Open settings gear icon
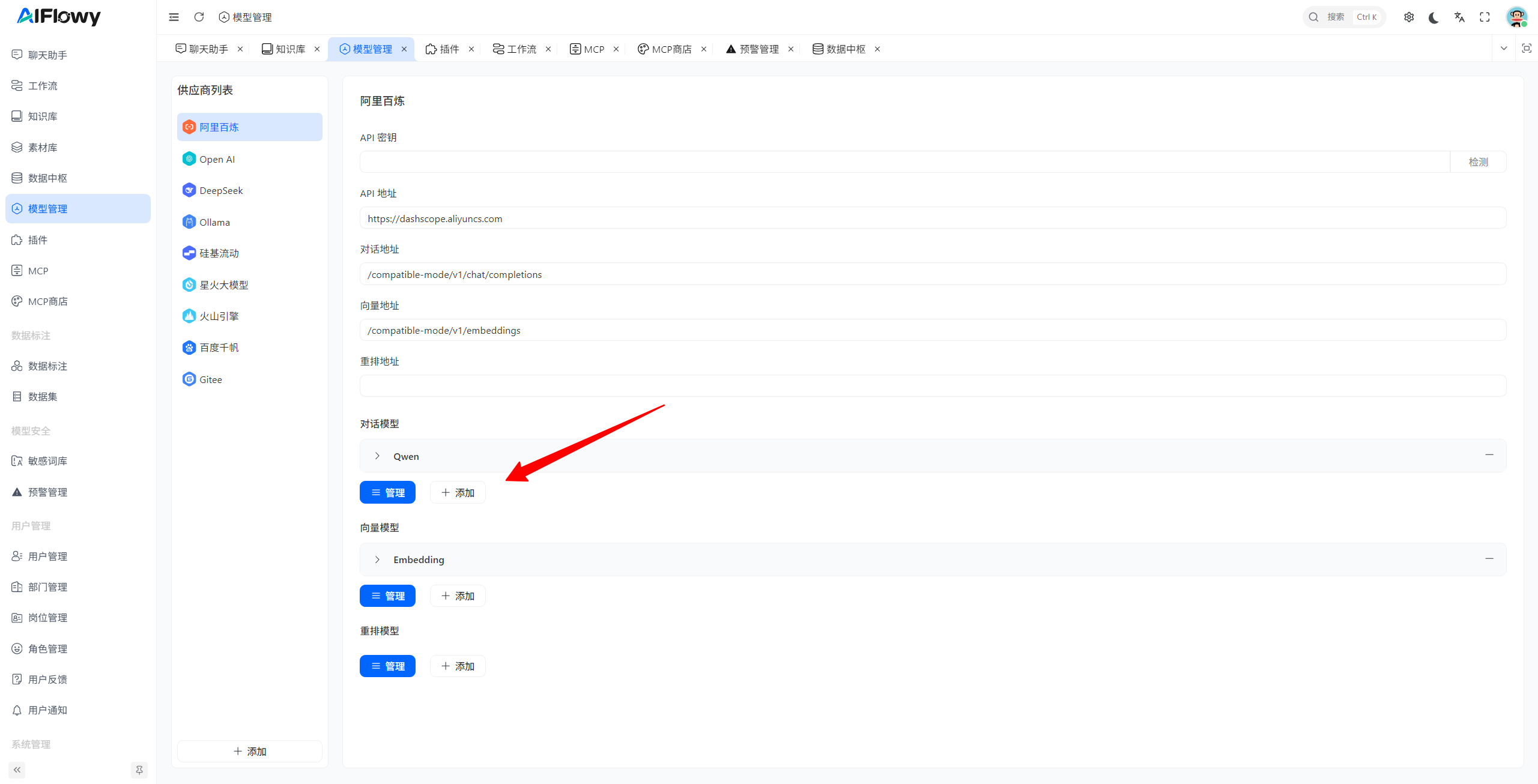 coord(1409,17)
